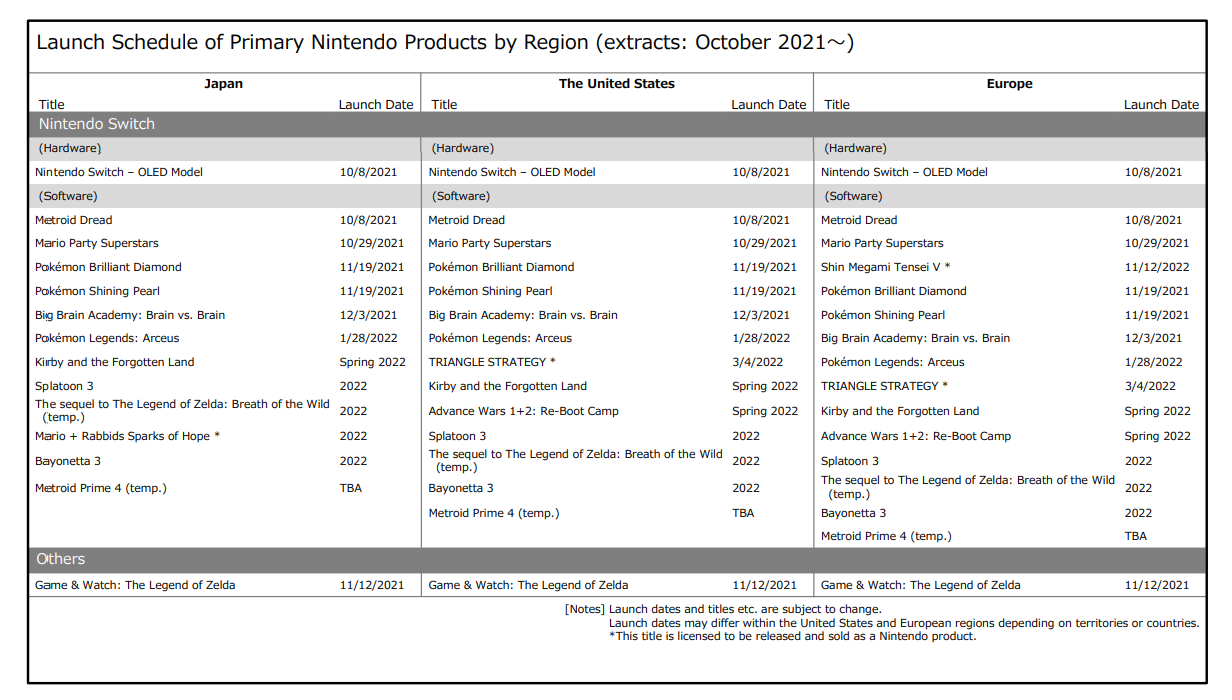This screenshot has width=1232, height=700.
Task: Click the Europe column heading
Action: pyautogui.click(x=1009, y=84)
